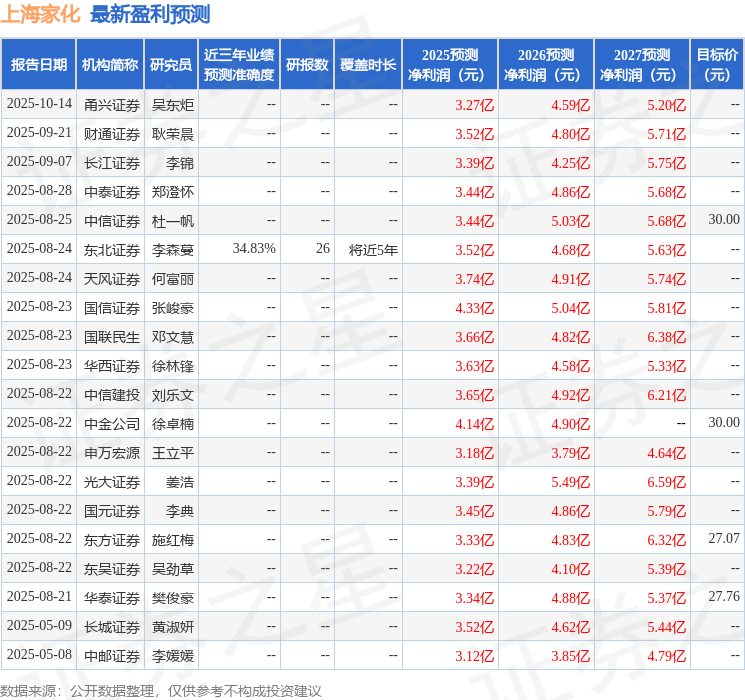Click target price 27.07

pyautogui.click(x=724, y=538)
